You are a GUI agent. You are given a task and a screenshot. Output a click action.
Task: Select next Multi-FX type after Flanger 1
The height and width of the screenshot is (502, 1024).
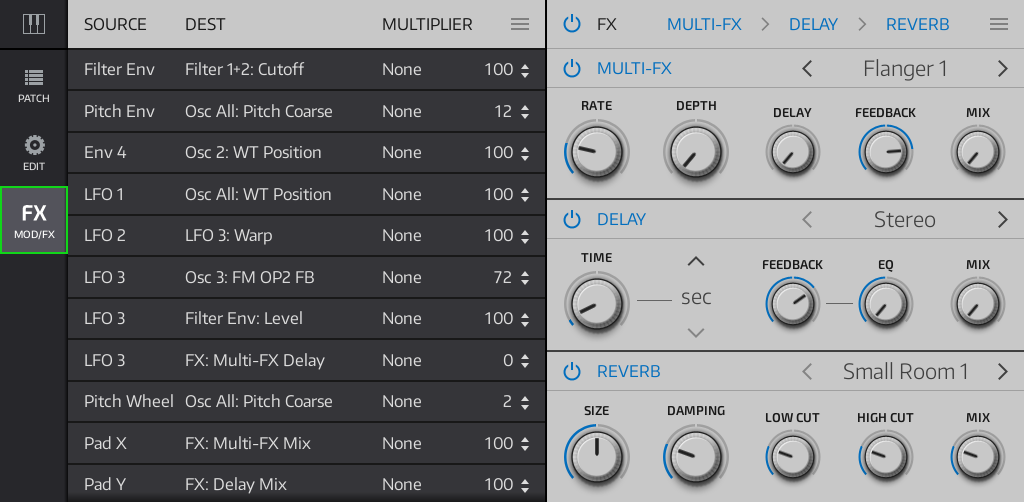[x=1002, y=68]
